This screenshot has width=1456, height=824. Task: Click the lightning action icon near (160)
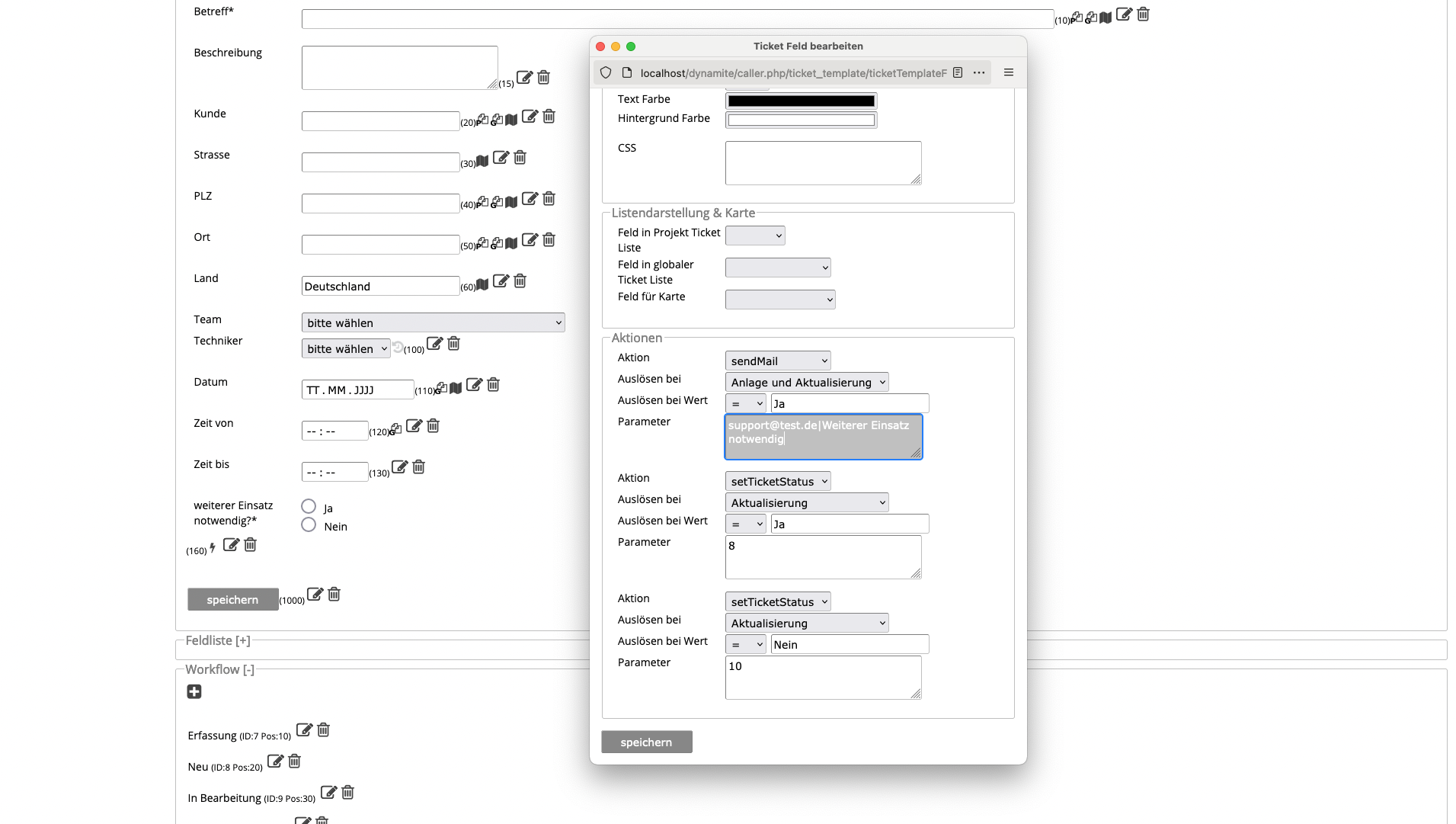213,548
